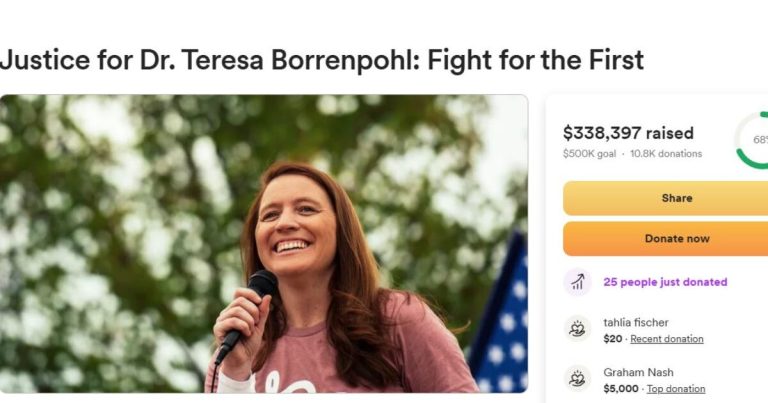
Task: Click the donor icon beside Graham Nash
Action: [577, 379]
